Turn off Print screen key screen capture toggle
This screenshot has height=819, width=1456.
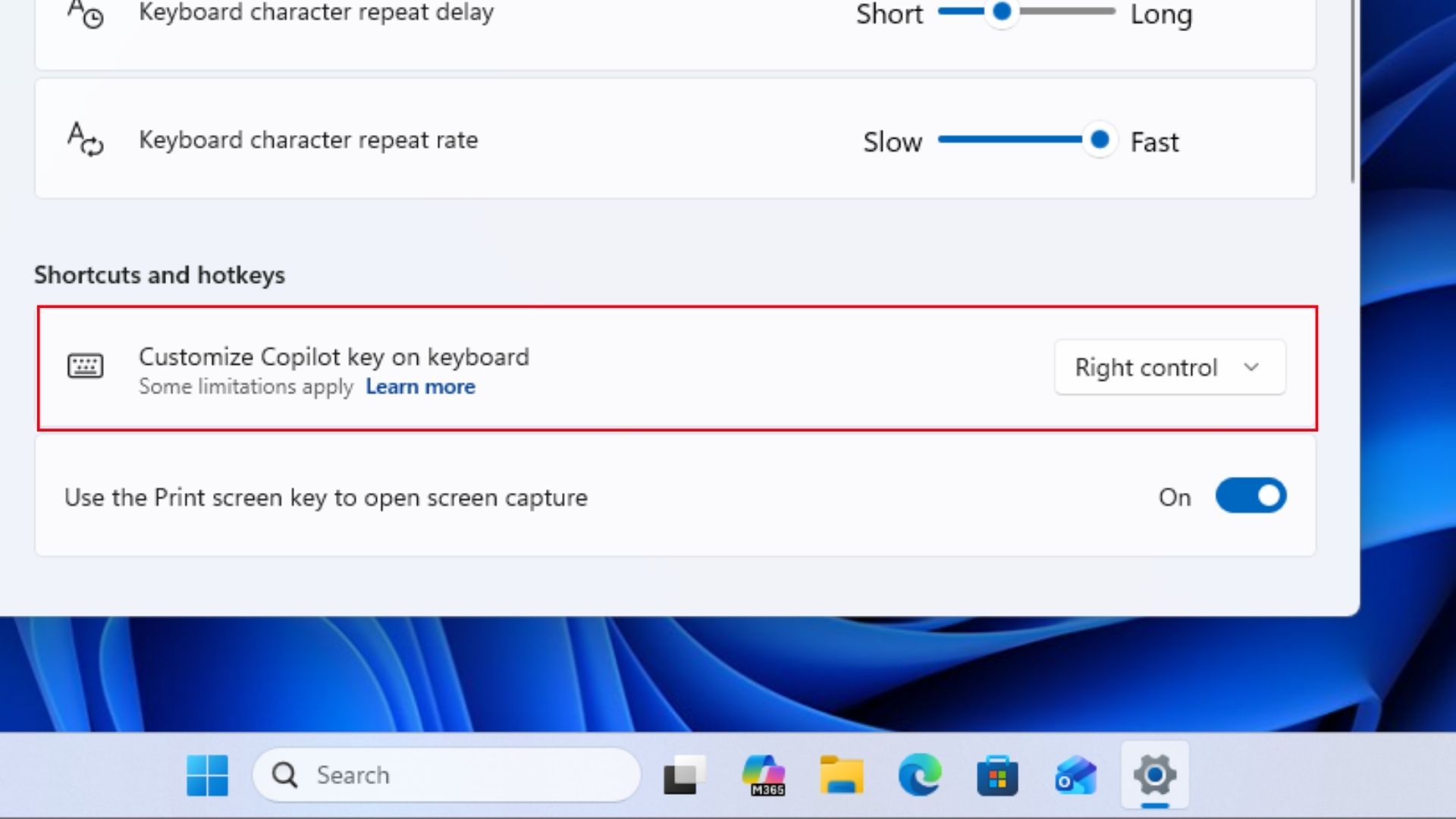pyautogui.click(x=1250, y=496)
